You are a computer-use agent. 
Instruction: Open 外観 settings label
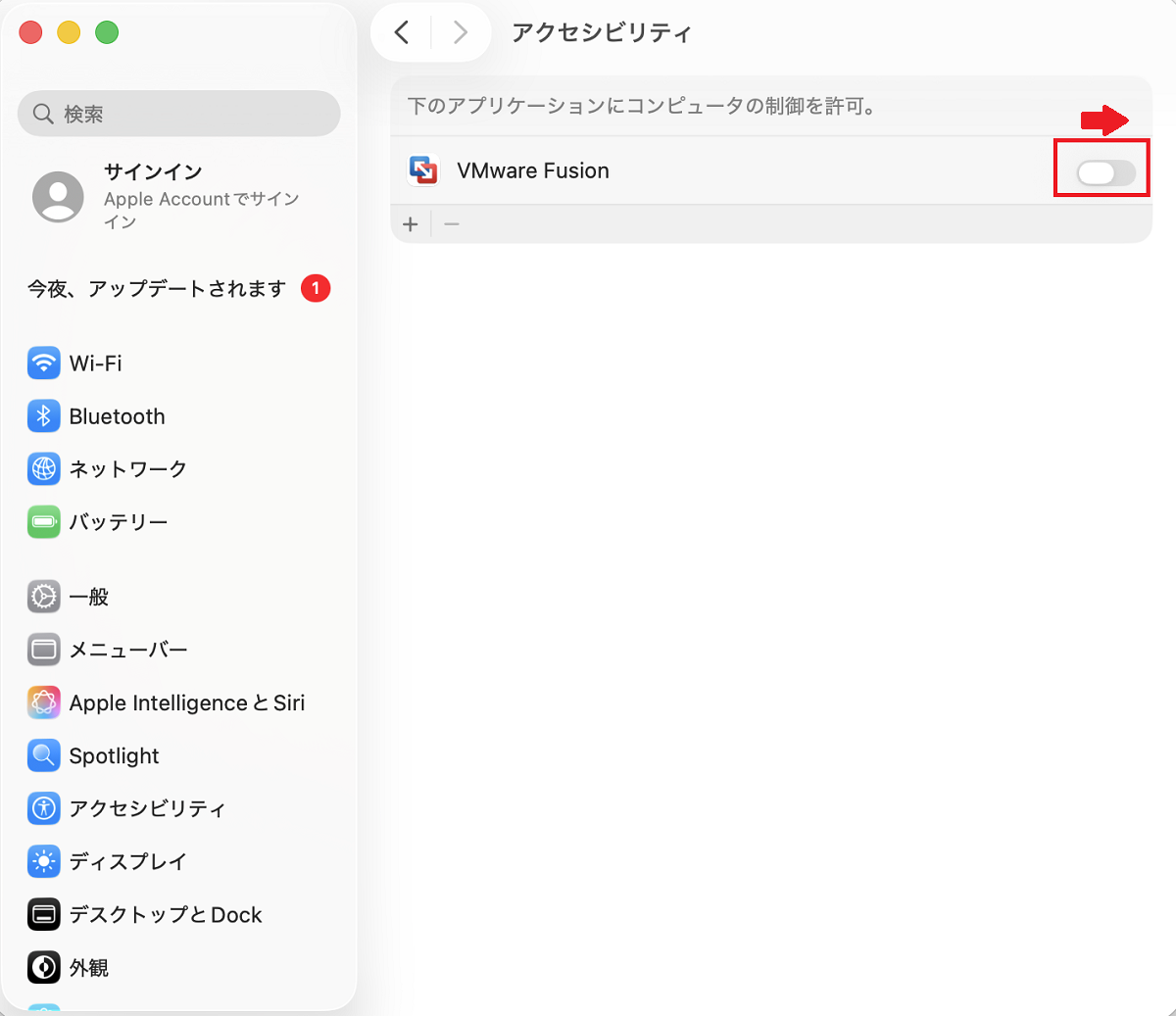click(89, 968)
